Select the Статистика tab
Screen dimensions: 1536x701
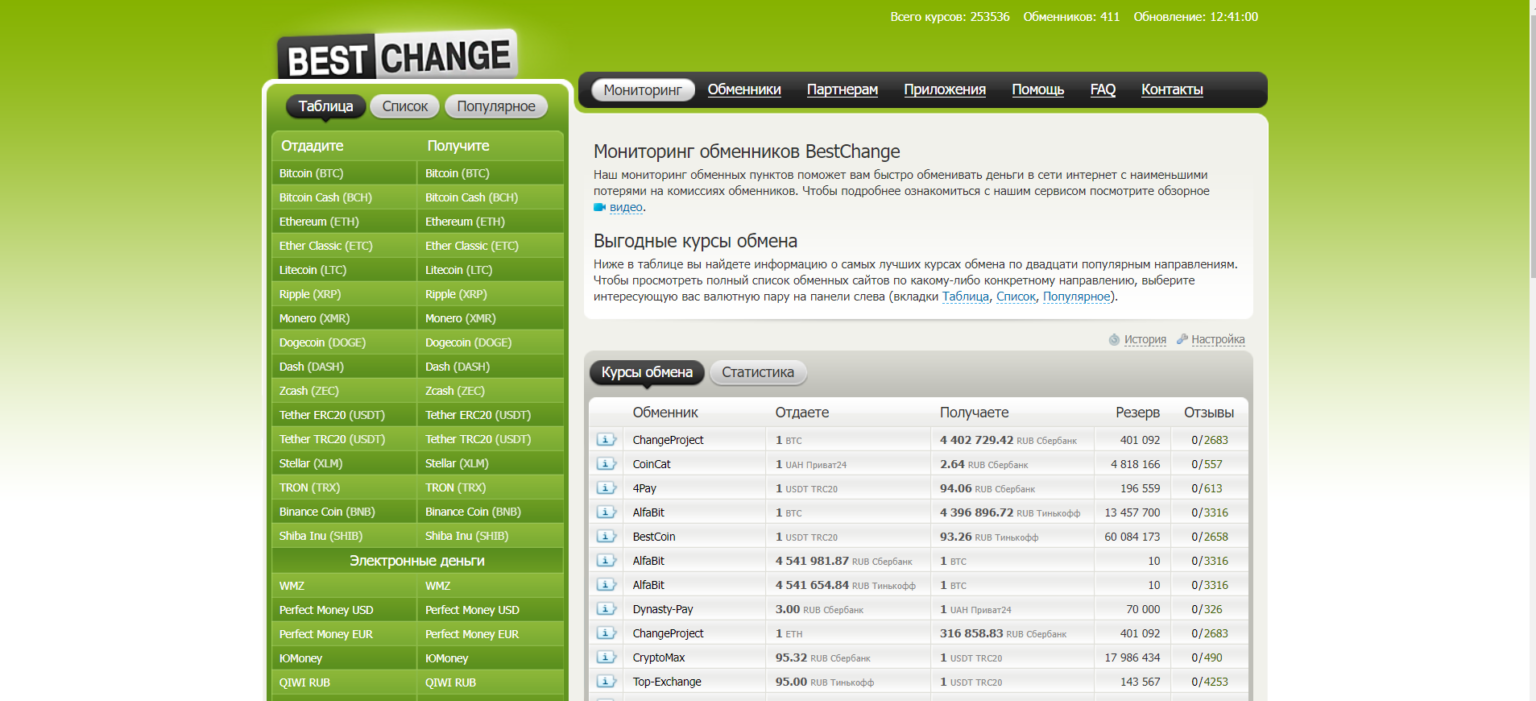tap(758, 373)
